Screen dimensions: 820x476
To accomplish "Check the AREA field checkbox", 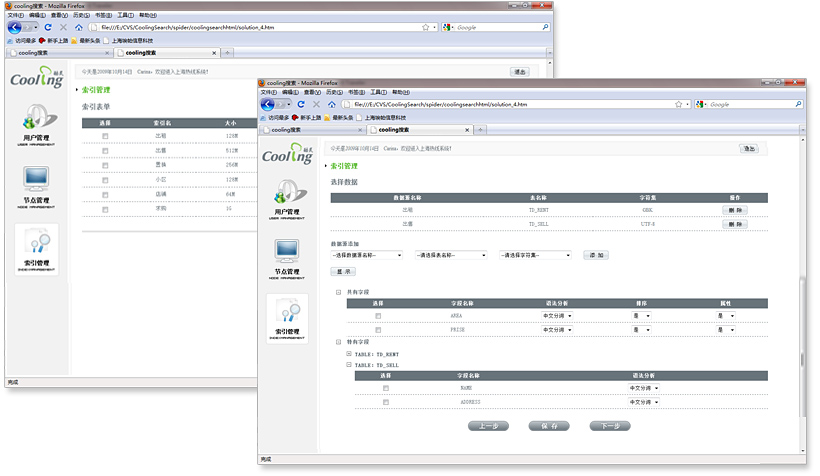I will pos(378,315).
